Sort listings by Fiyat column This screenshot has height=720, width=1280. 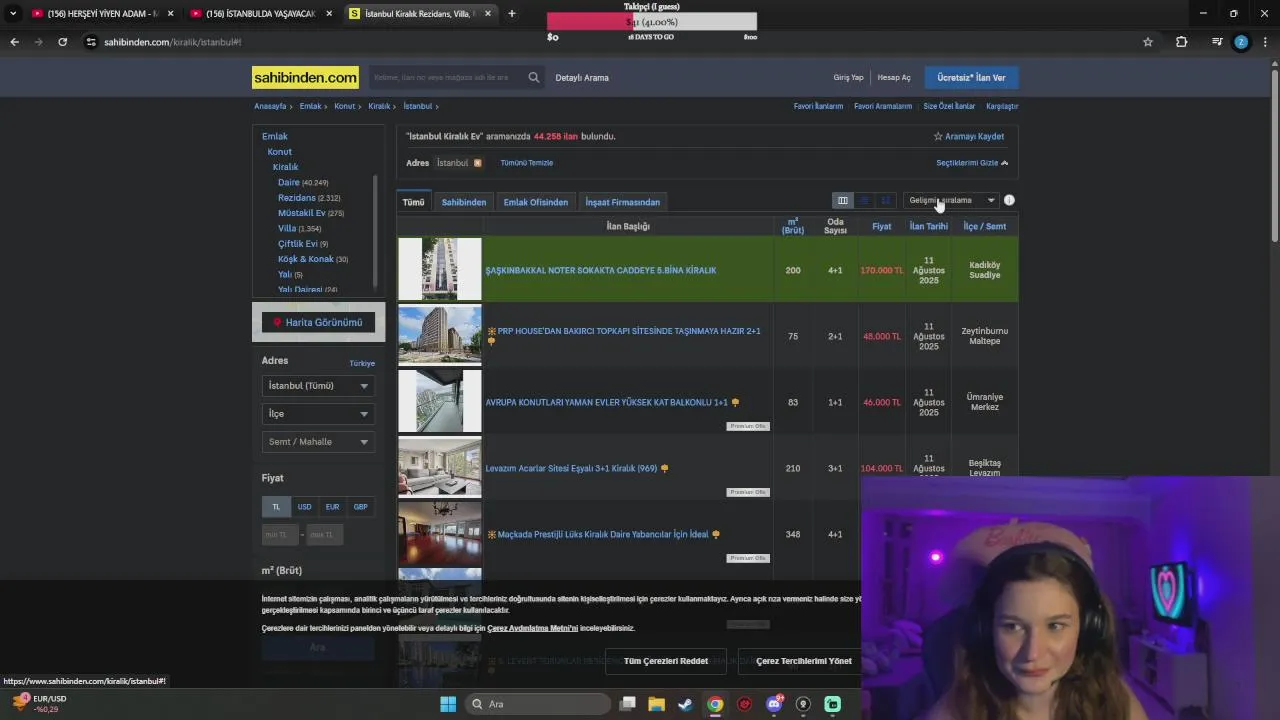pos(881,226)
